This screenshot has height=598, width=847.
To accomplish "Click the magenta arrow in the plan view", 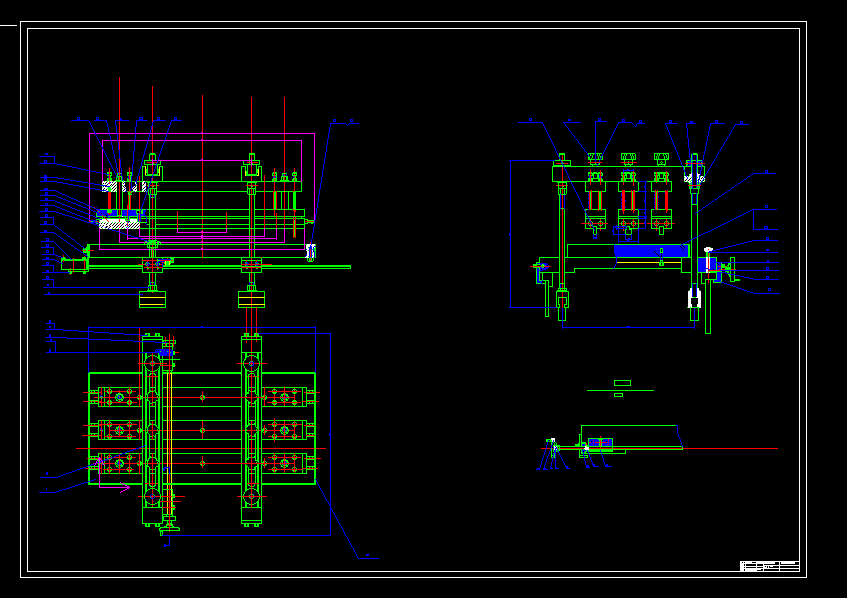I will (123, 489).
